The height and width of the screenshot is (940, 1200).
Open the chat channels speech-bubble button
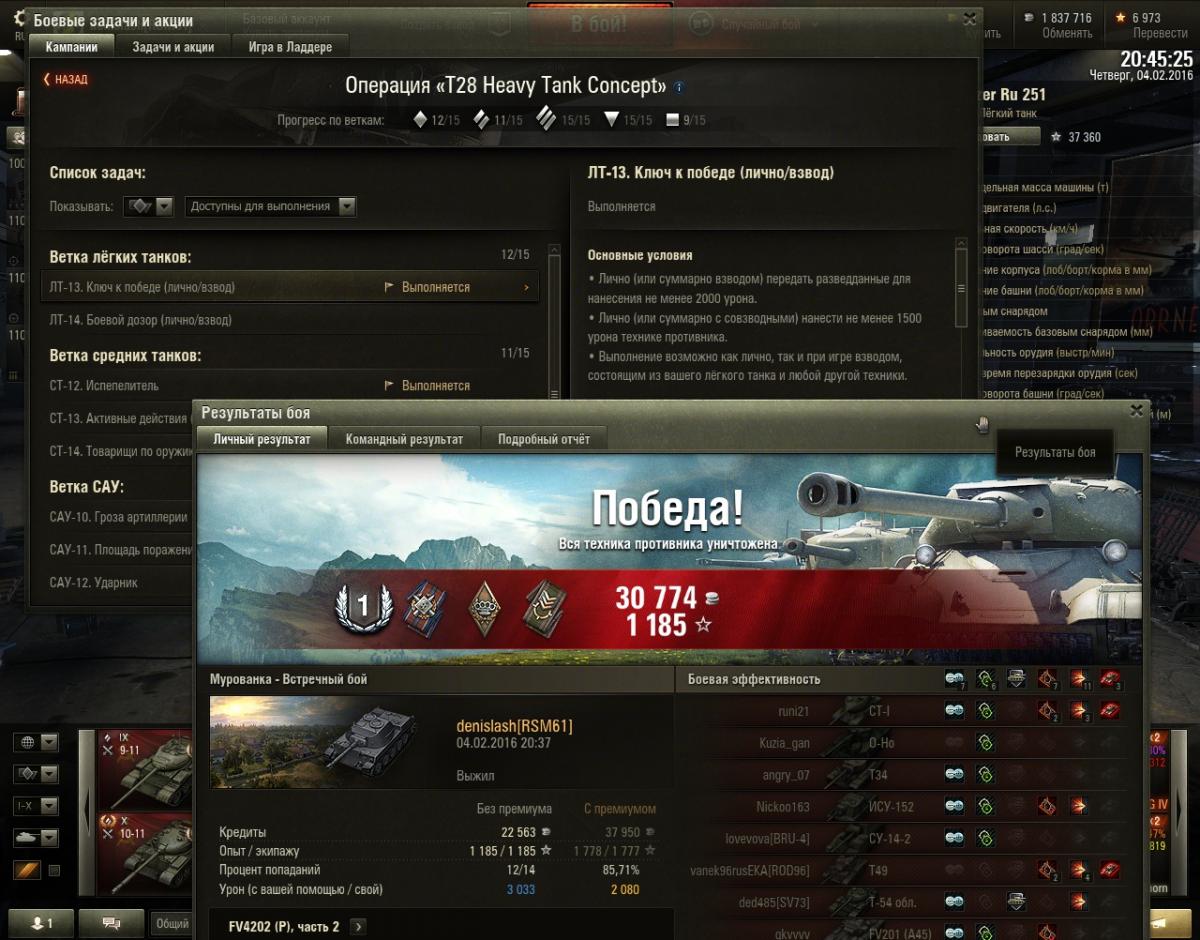111,923
